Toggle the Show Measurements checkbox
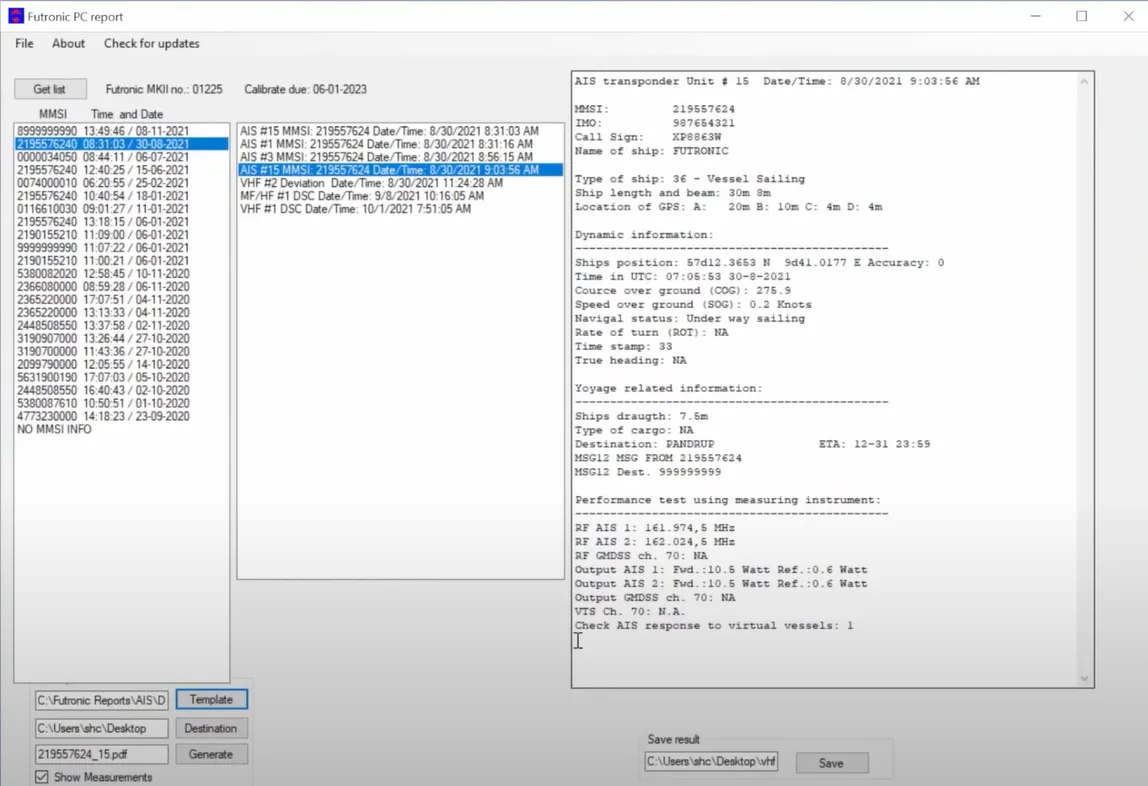 42,777
